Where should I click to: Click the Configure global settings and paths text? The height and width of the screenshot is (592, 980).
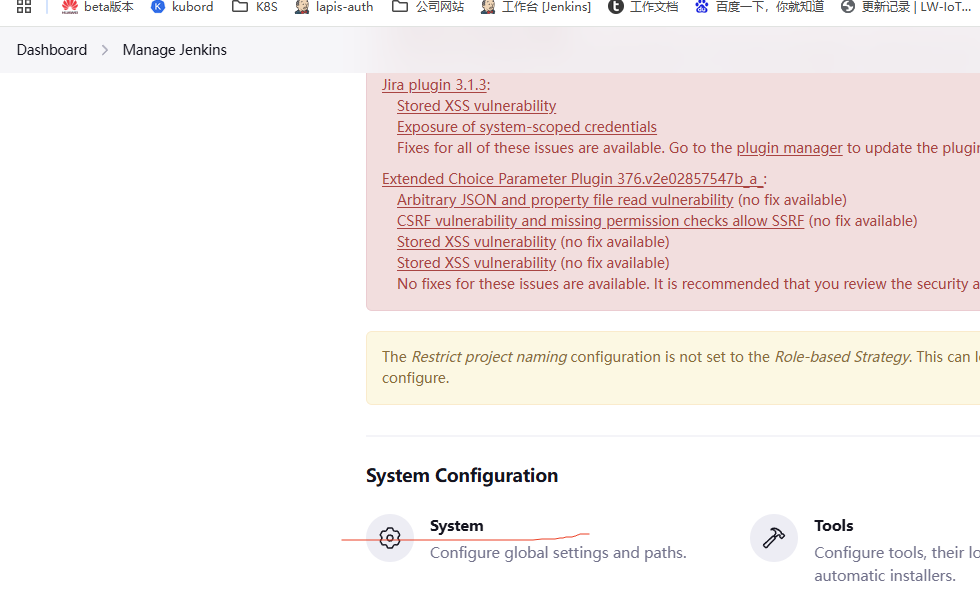[558, 553]
